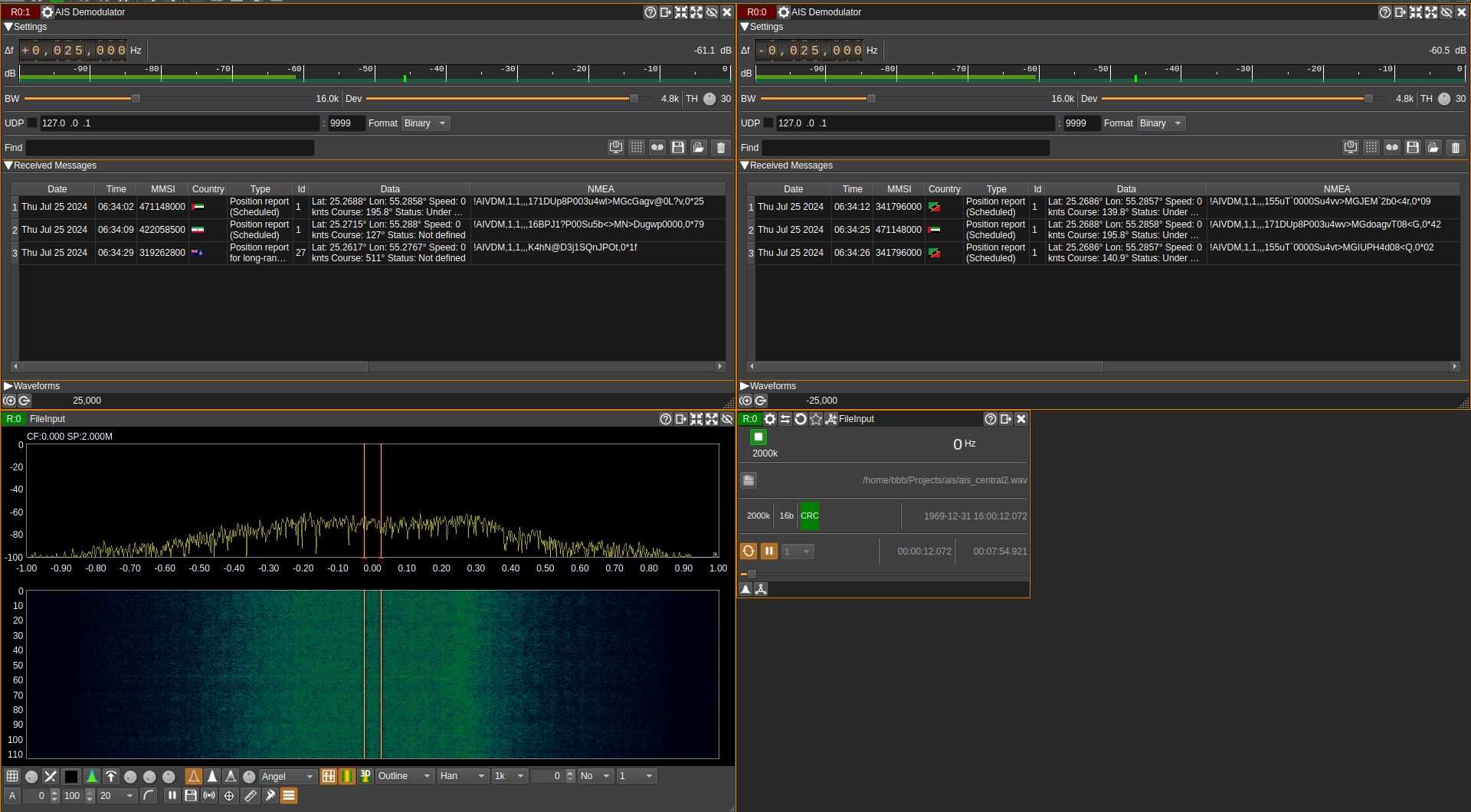Toggle 3D spectrogram display
Screen dimensions: 1471x812
click(x=365, y=776)
